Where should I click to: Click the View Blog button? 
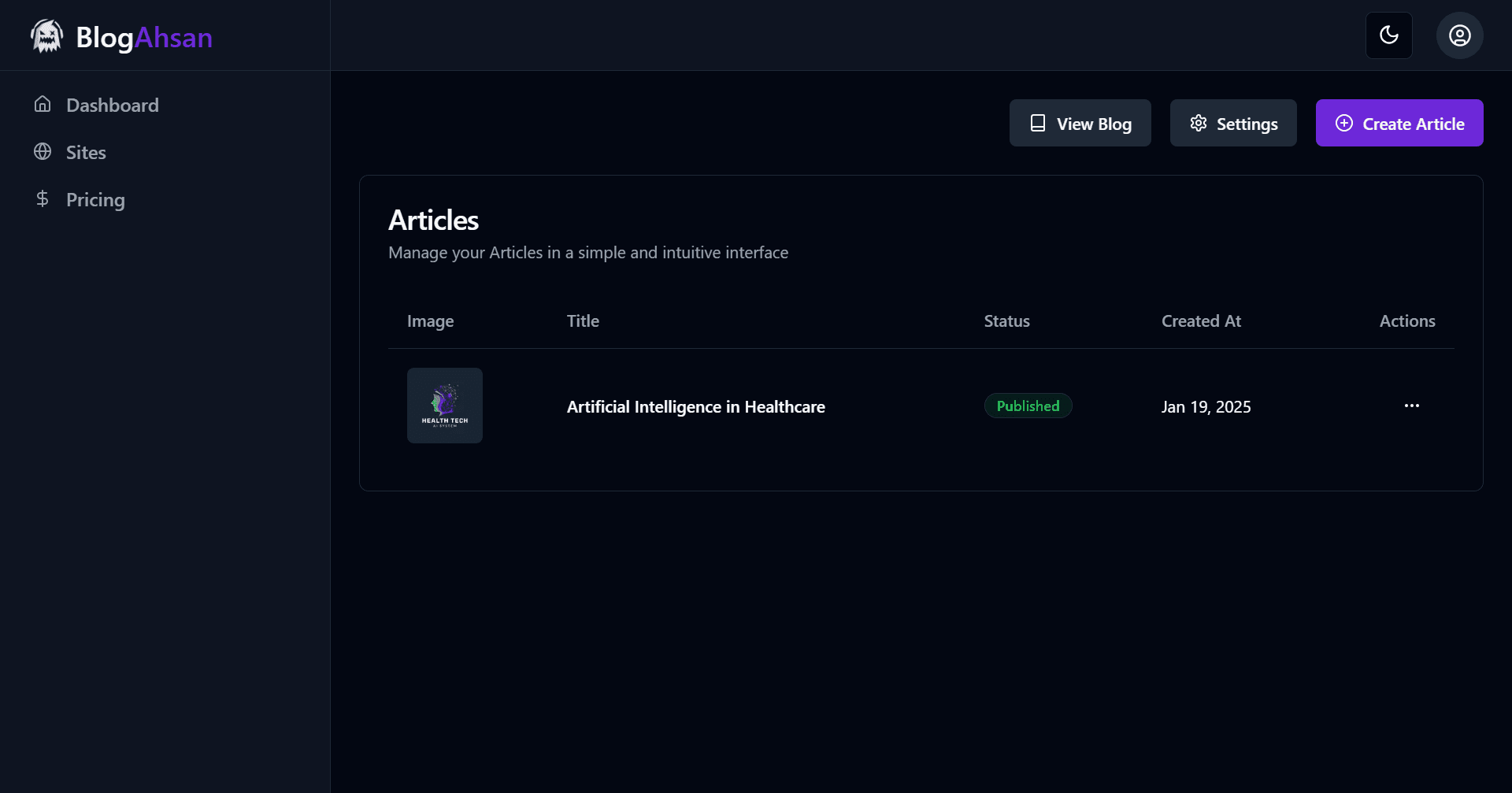point(1080,123)
